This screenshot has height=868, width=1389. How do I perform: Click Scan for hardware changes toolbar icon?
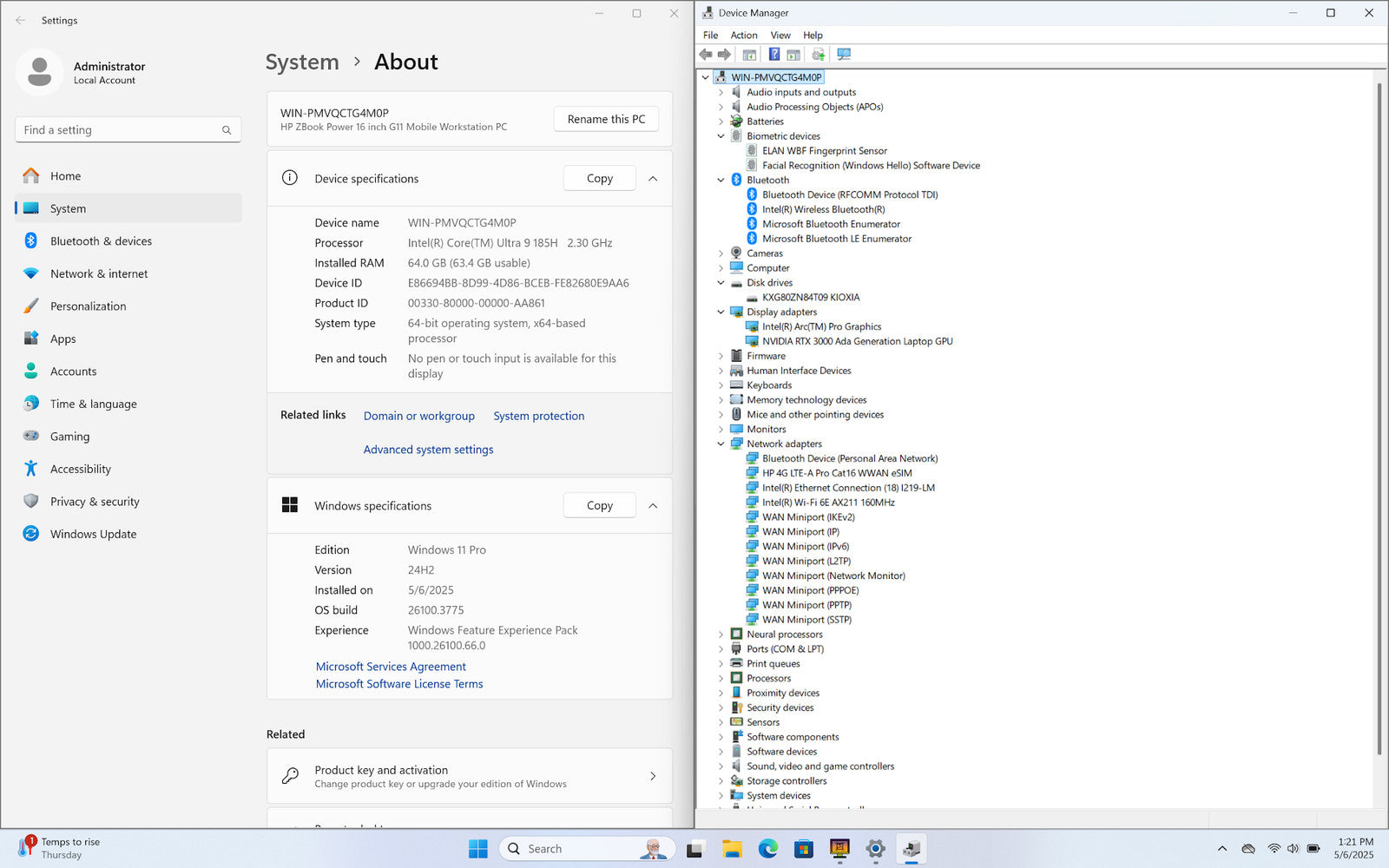844,54
